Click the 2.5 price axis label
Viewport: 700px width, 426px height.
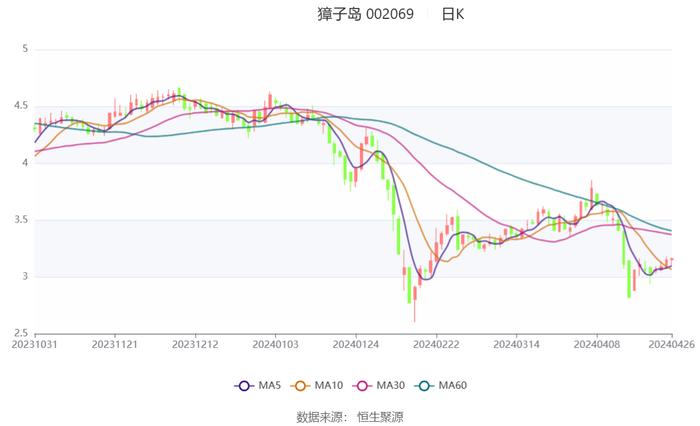22,333
